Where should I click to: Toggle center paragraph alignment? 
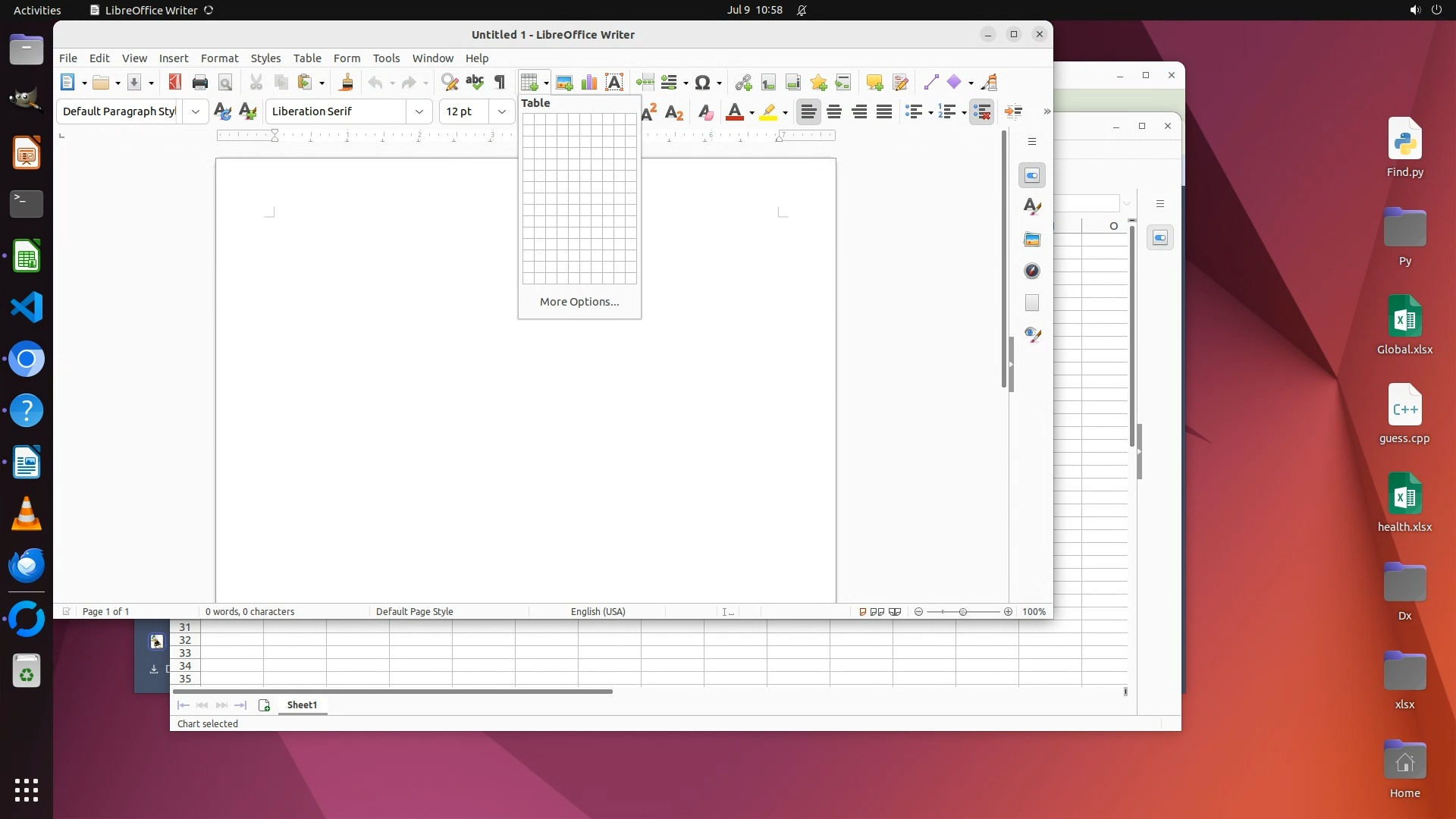pyautogui.click(x=834, y=112)
